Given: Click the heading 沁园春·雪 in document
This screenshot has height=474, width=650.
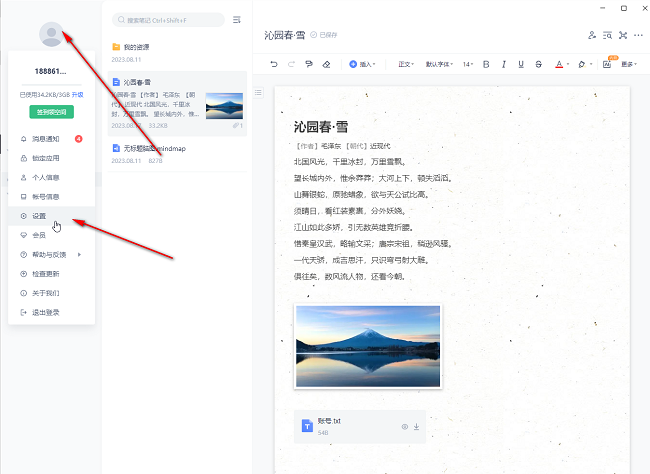Looking at the screenshot, I should tap(321, 127).
